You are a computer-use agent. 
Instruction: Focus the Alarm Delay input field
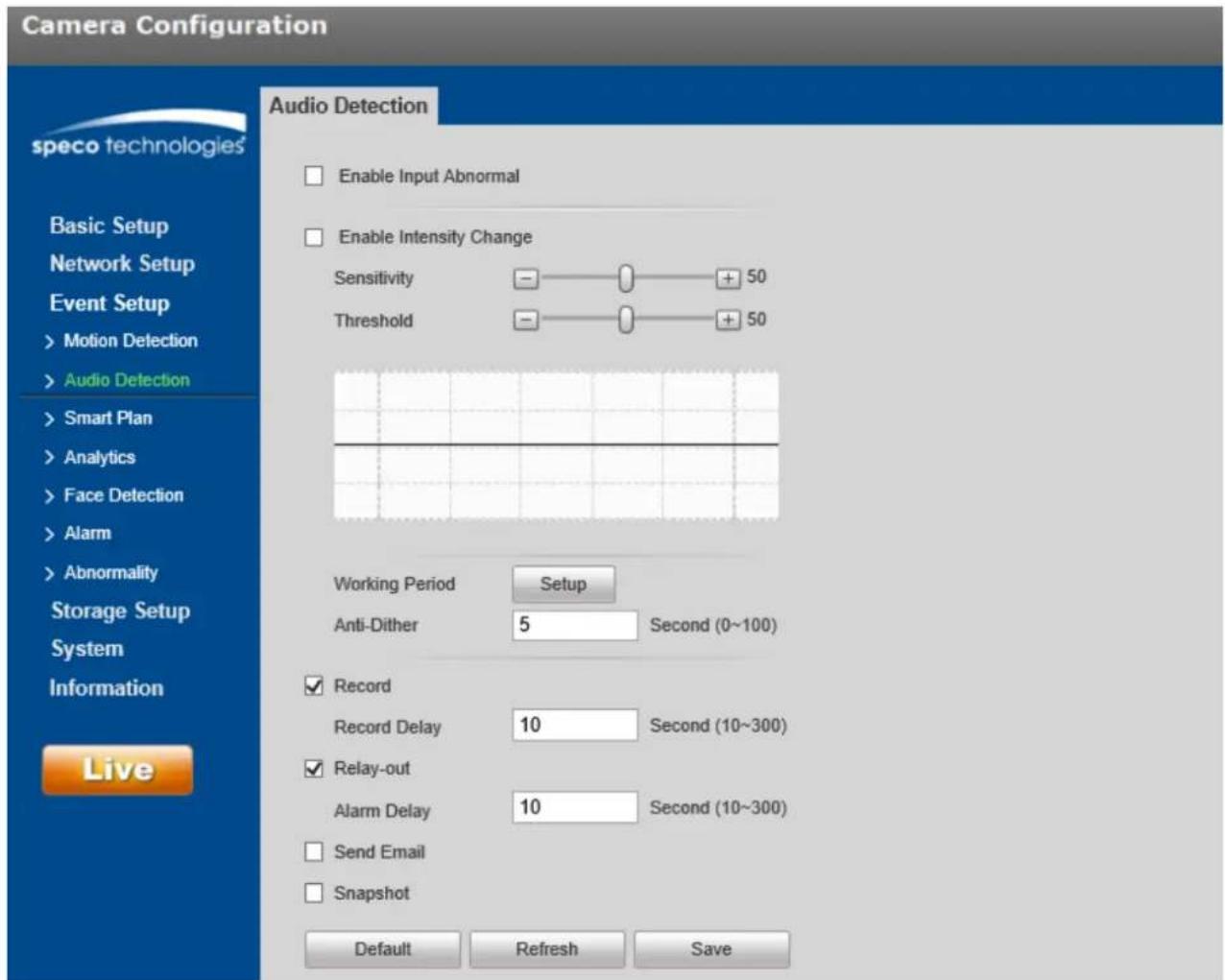(575, 807)
